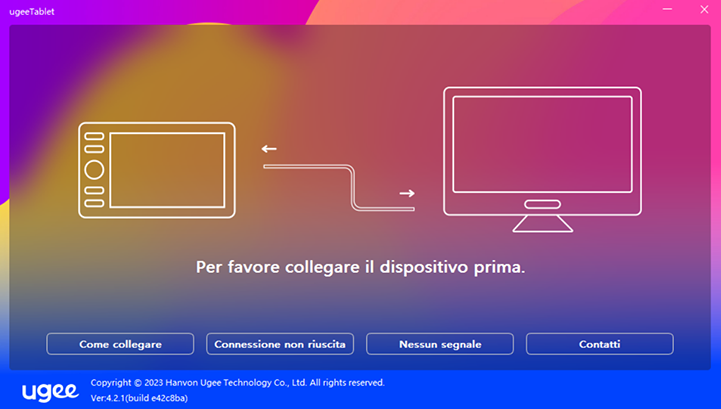Open the Come collegare help button
The image size is (721, 409).
tap(120, 344)
